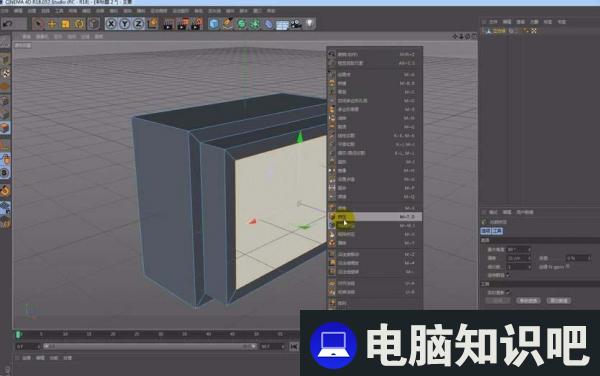The image size is (600, 376).
Task: Toggle the Z axis lock button
Action: click(139, 24)
